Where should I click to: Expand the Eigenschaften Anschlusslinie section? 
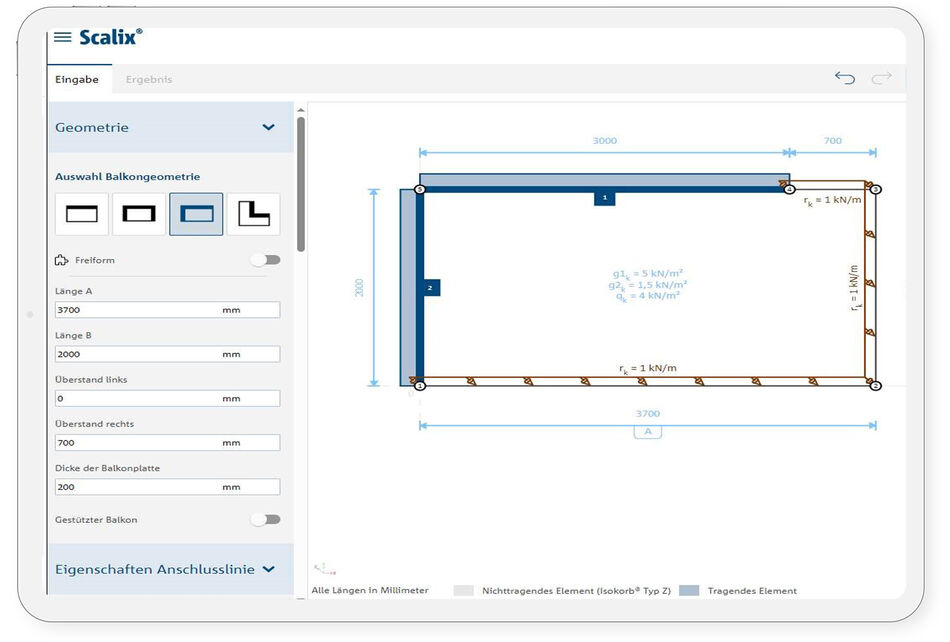pos(268,569)
